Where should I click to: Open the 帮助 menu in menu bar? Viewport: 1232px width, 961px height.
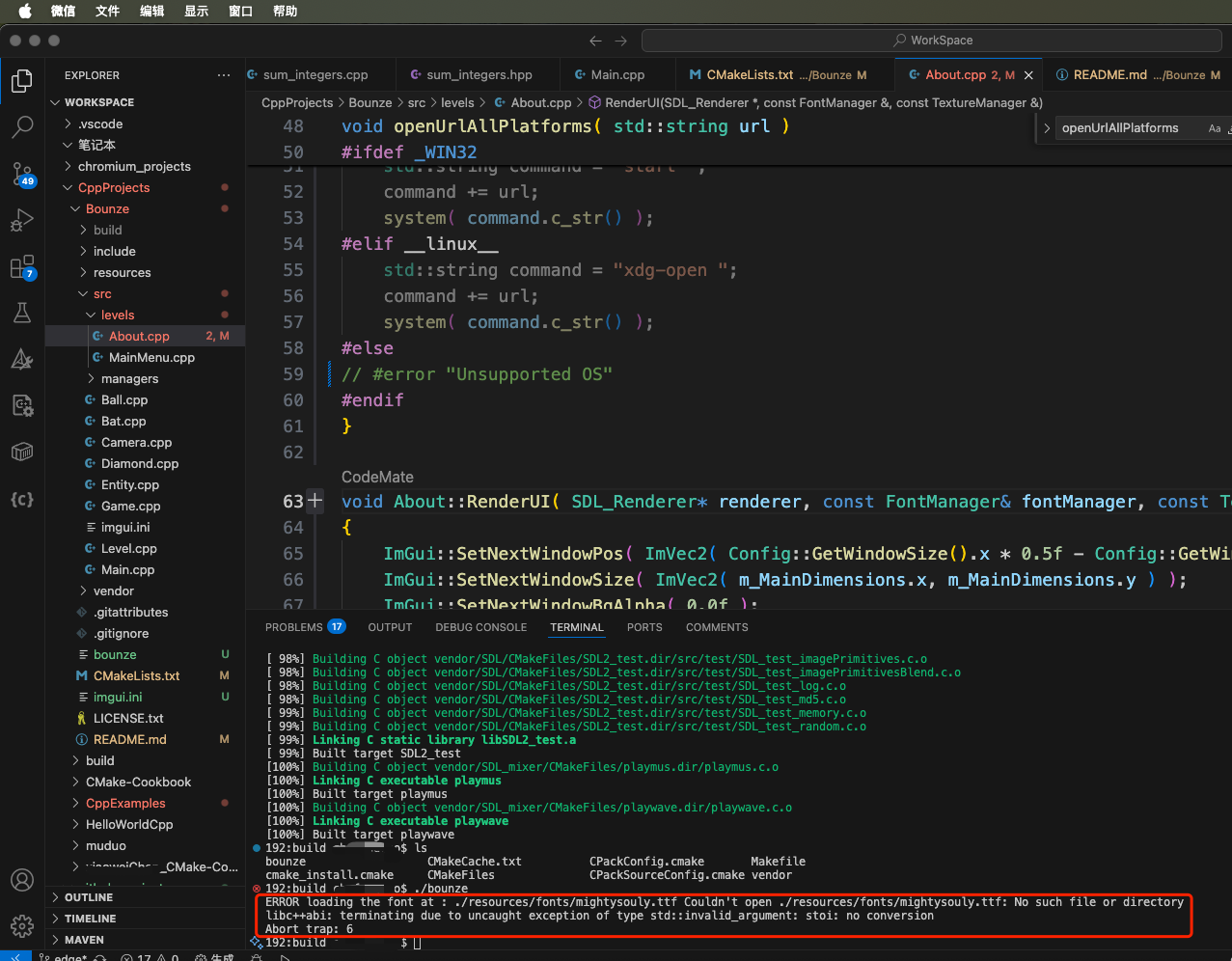285,12
